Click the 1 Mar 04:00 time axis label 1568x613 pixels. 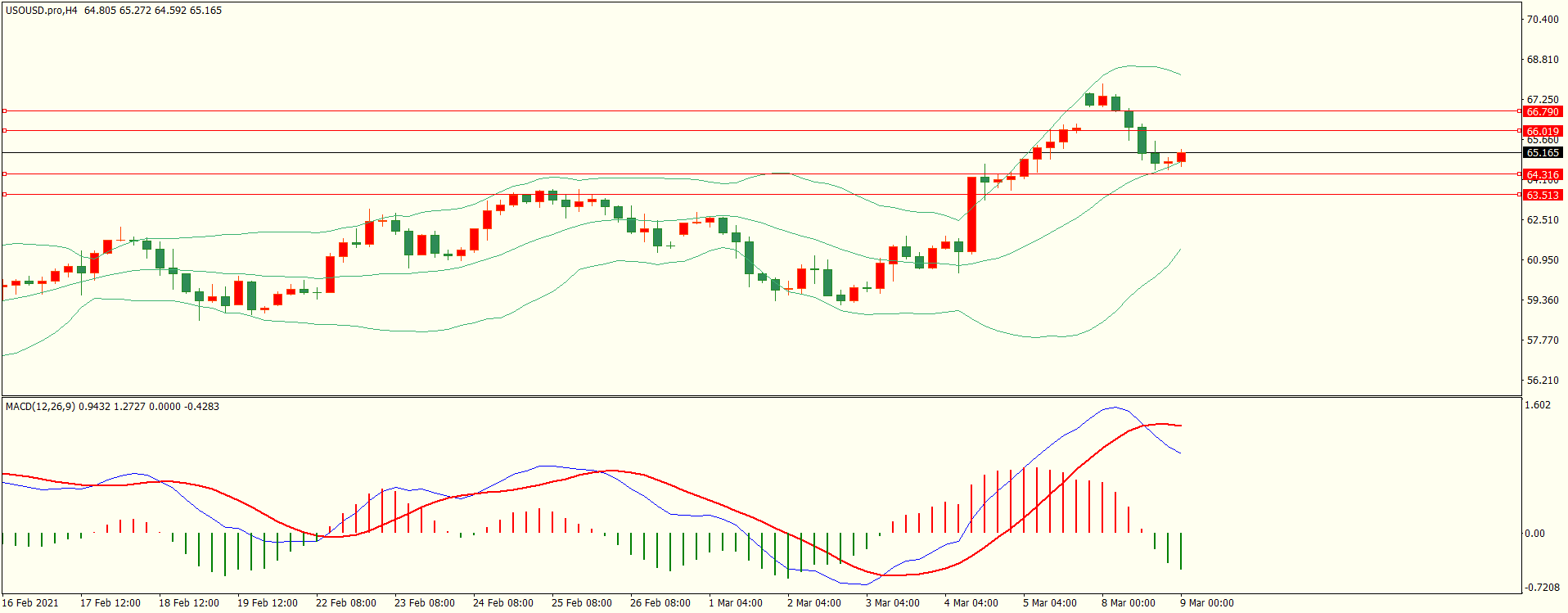(735, 603)
